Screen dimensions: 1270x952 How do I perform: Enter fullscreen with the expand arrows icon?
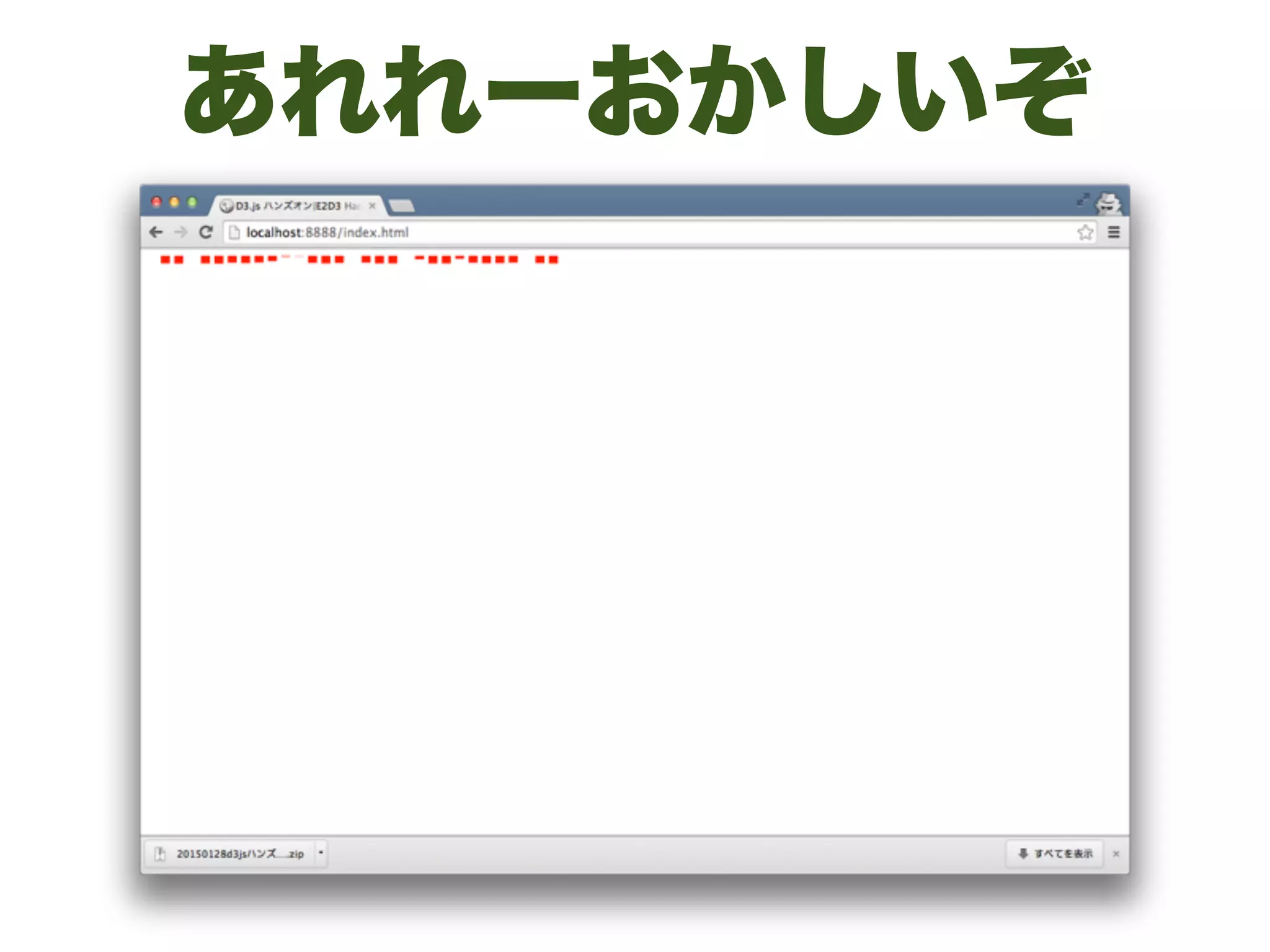(x=1083, y=200)
